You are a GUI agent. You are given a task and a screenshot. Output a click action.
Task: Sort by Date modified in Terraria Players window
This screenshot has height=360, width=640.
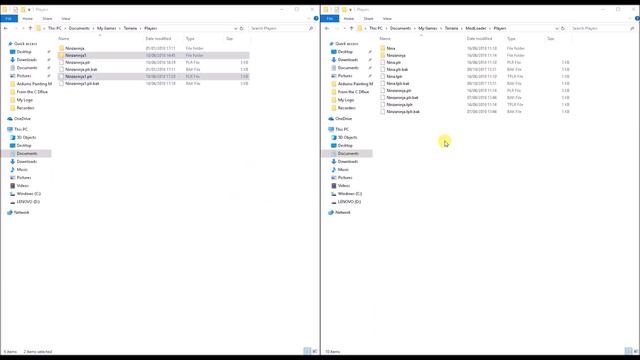point(158,38)
